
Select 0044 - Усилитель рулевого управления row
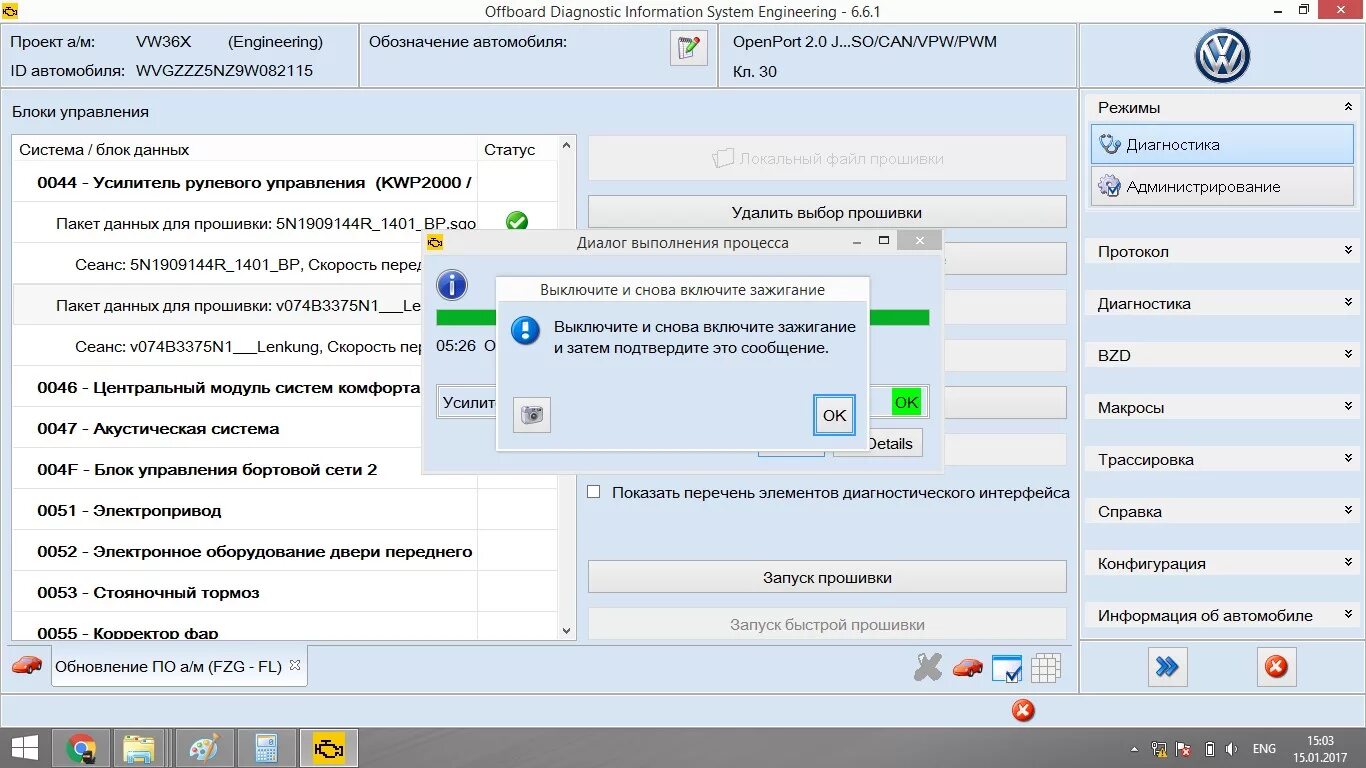(285, 182)
